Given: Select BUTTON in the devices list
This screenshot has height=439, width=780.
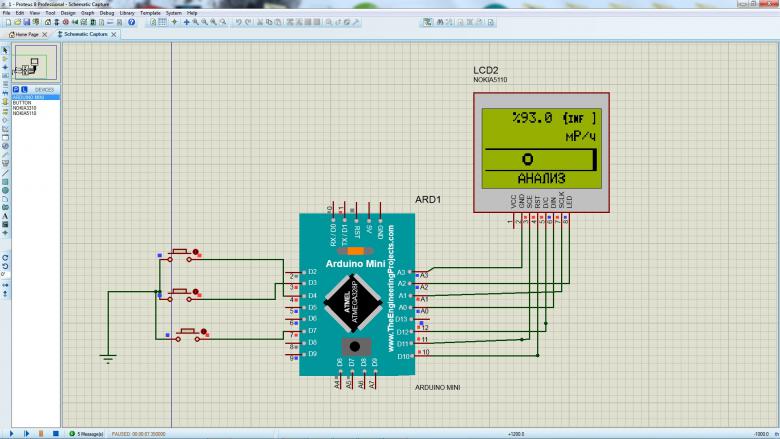Looking at the screenshot, I should pyautogui.click(x=35, y=103).
